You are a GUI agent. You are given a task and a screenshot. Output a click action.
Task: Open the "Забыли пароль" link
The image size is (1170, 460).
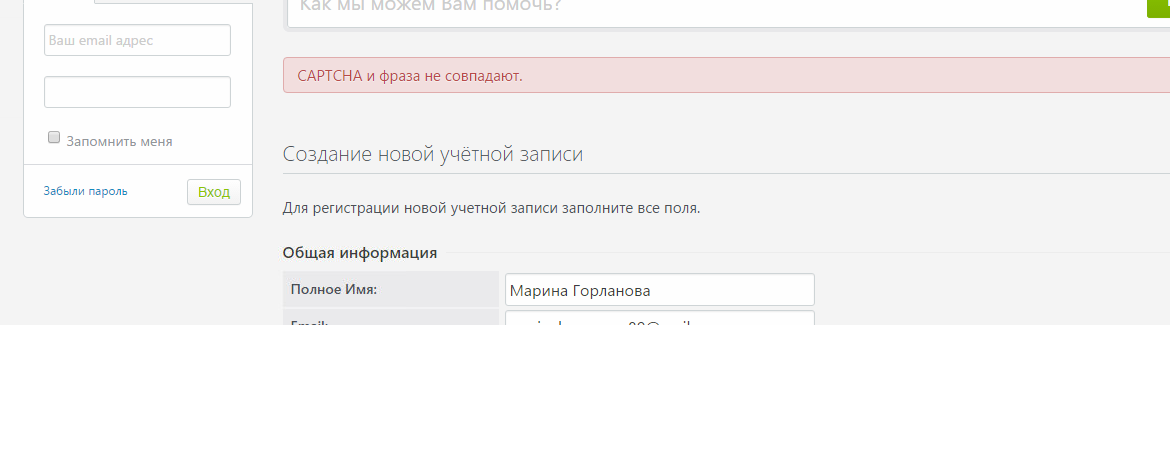85,191
